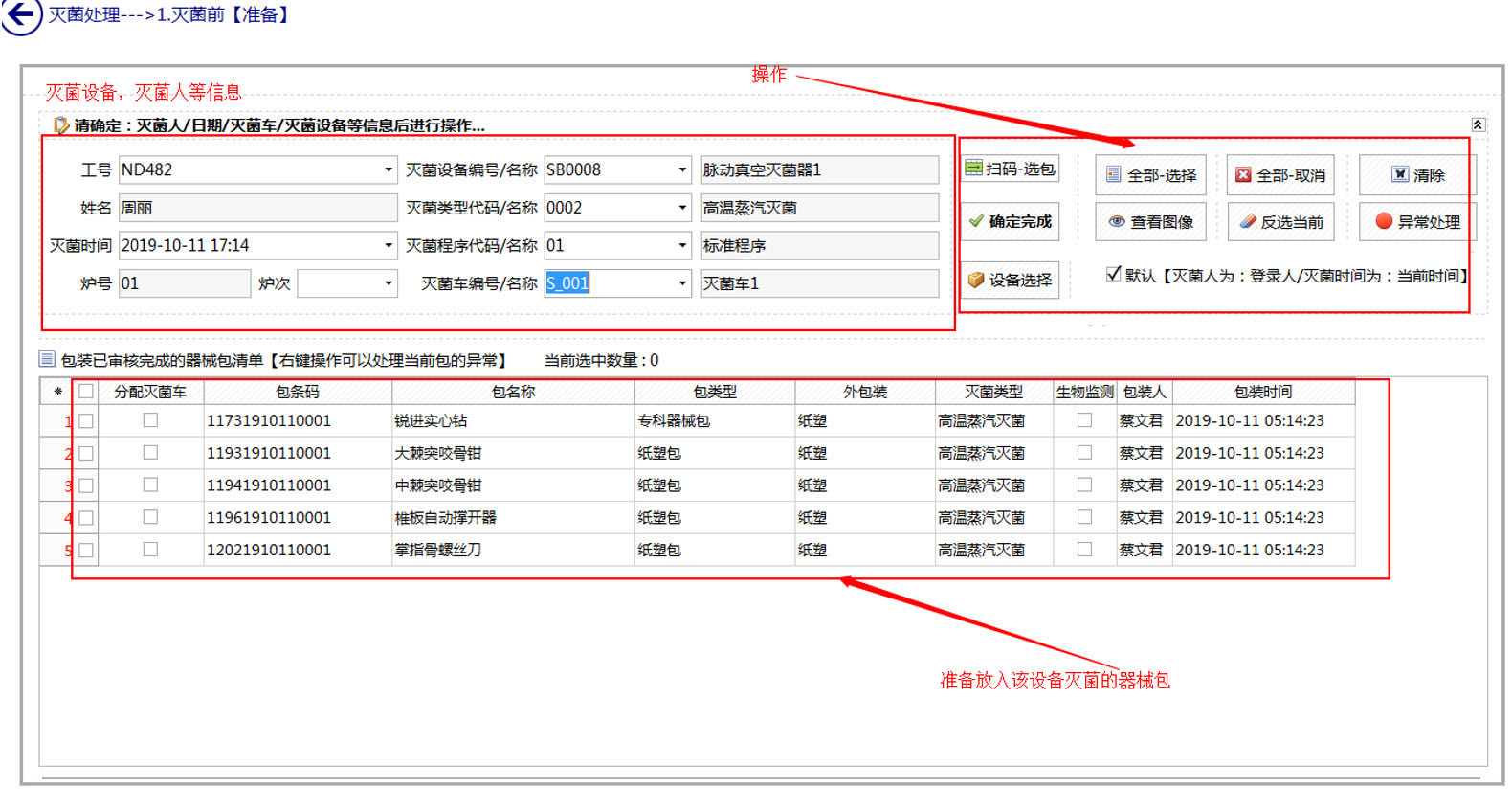Expand 灭菌设备编号 SB0008 dropdown

pyautogui.click(x=681, y=170)
